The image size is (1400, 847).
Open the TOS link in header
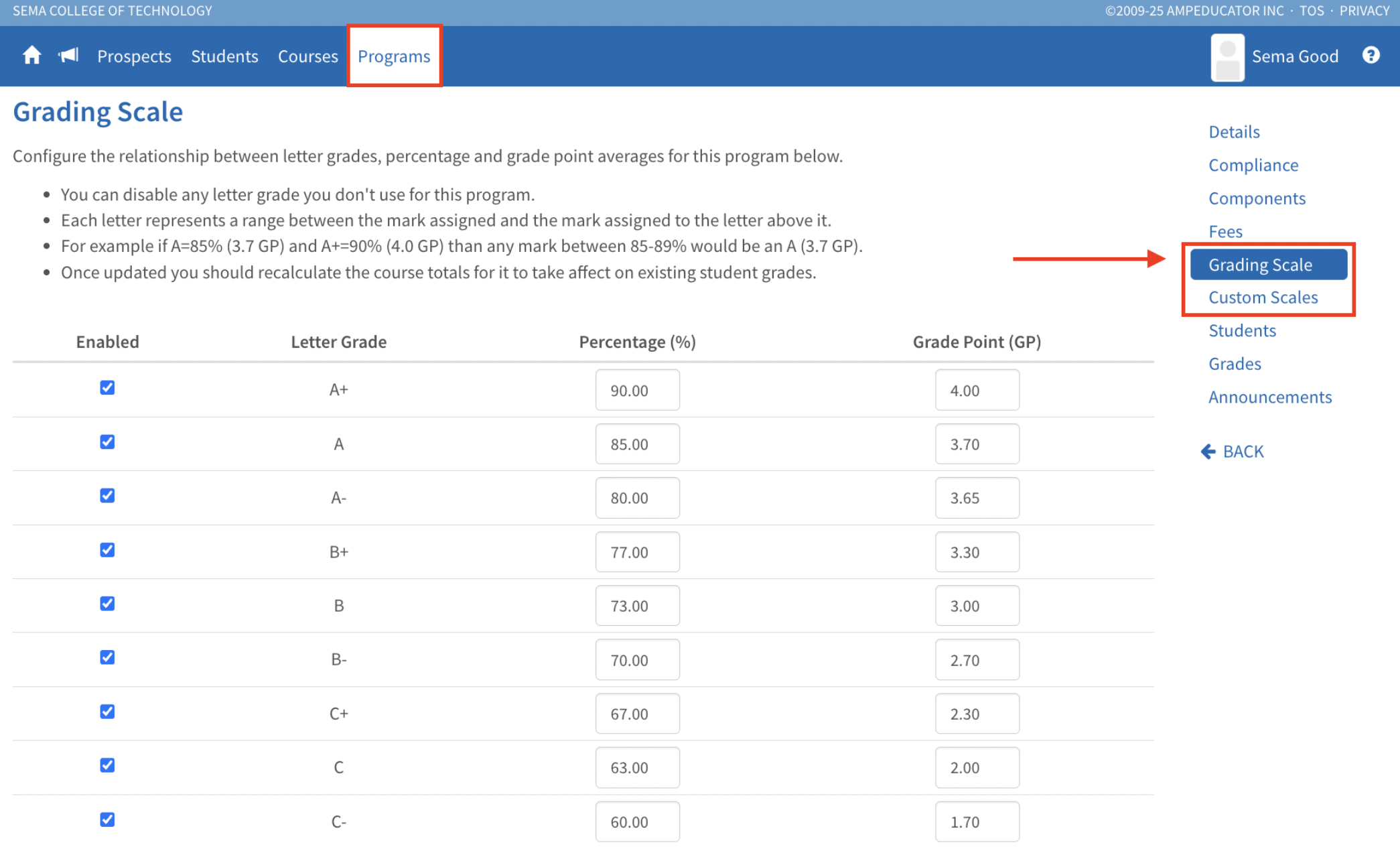coord(1311,11)
